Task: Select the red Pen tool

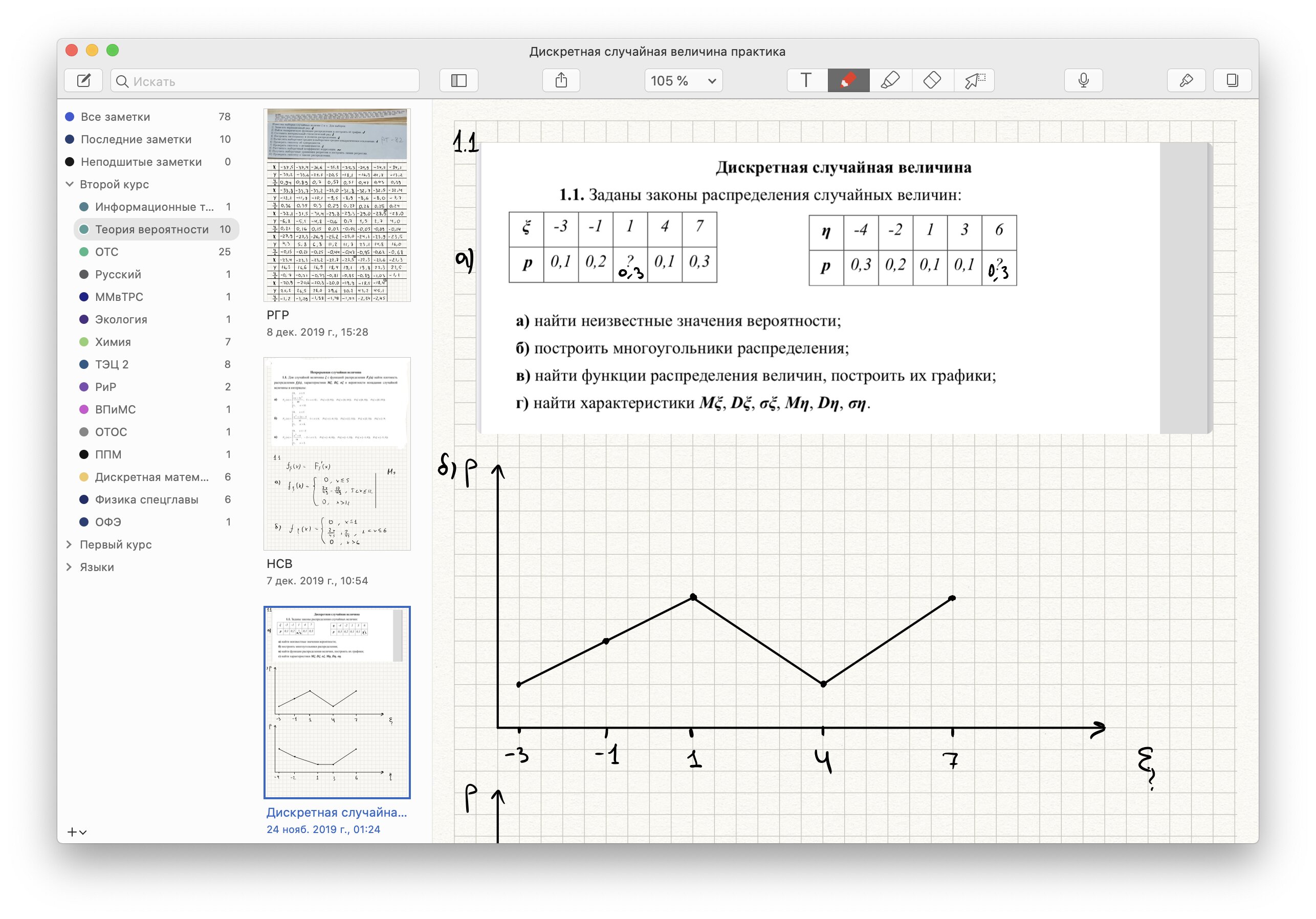Action: pos(848,80)
